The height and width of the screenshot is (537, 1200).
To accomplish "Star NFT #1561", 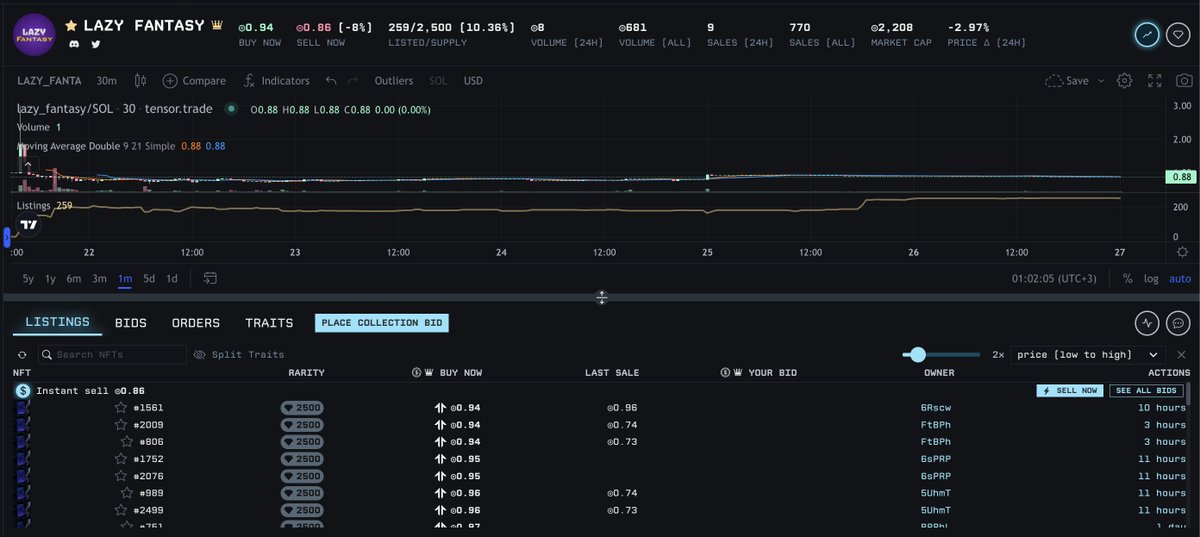I will point(121,408).
